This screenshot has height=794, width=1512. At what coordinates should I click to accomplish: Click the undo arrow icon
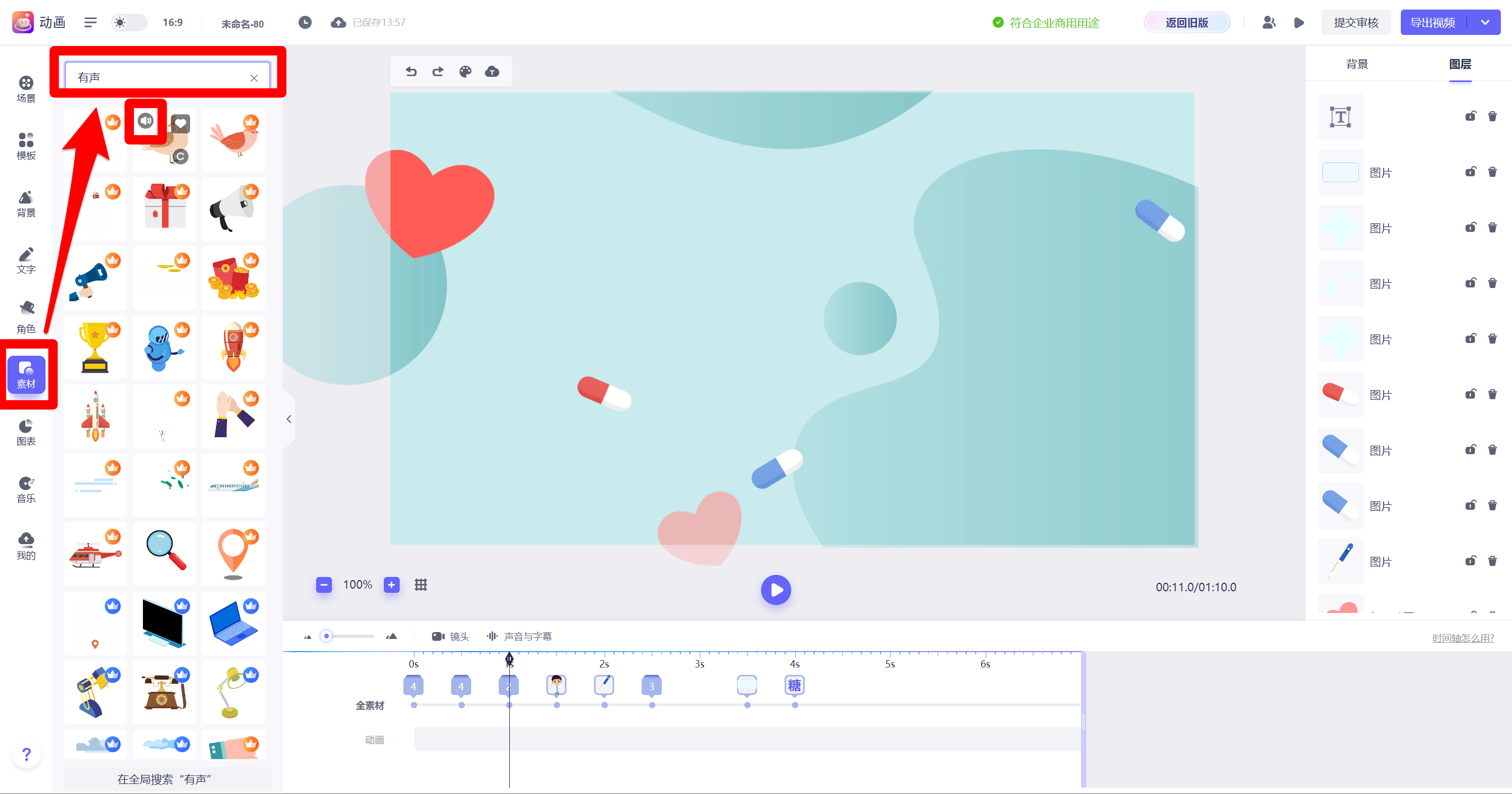(411, 71)
